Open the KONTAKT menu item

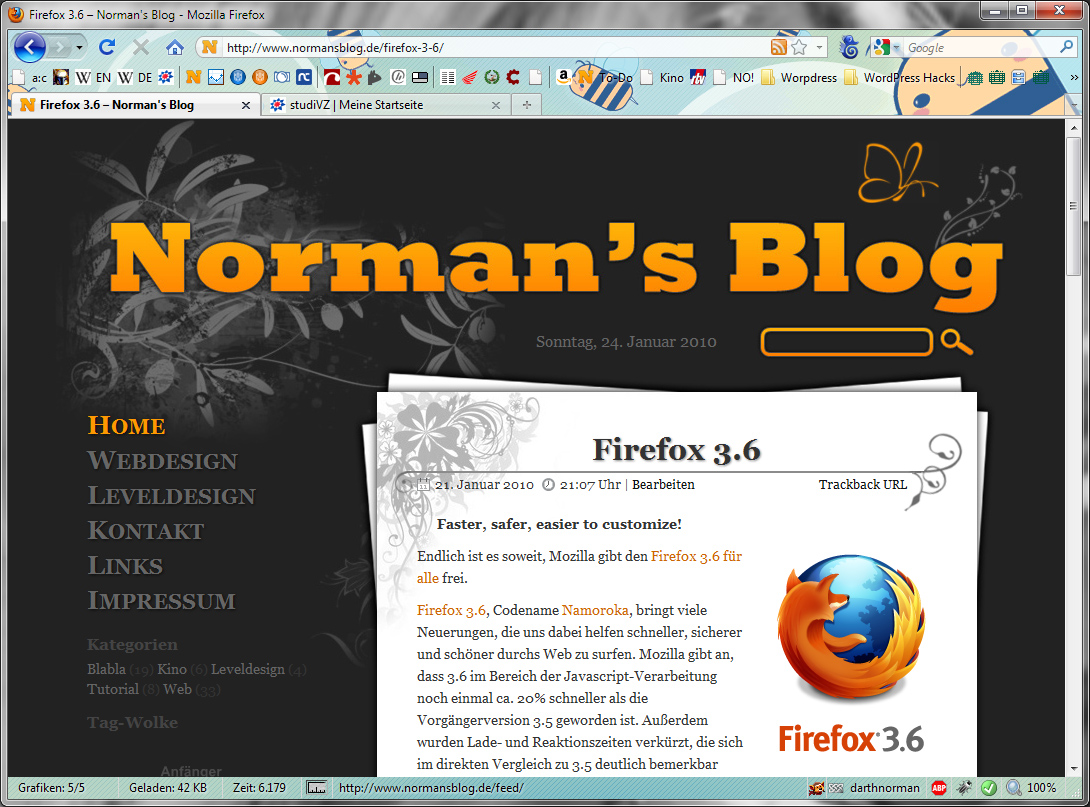coord(146,530)
